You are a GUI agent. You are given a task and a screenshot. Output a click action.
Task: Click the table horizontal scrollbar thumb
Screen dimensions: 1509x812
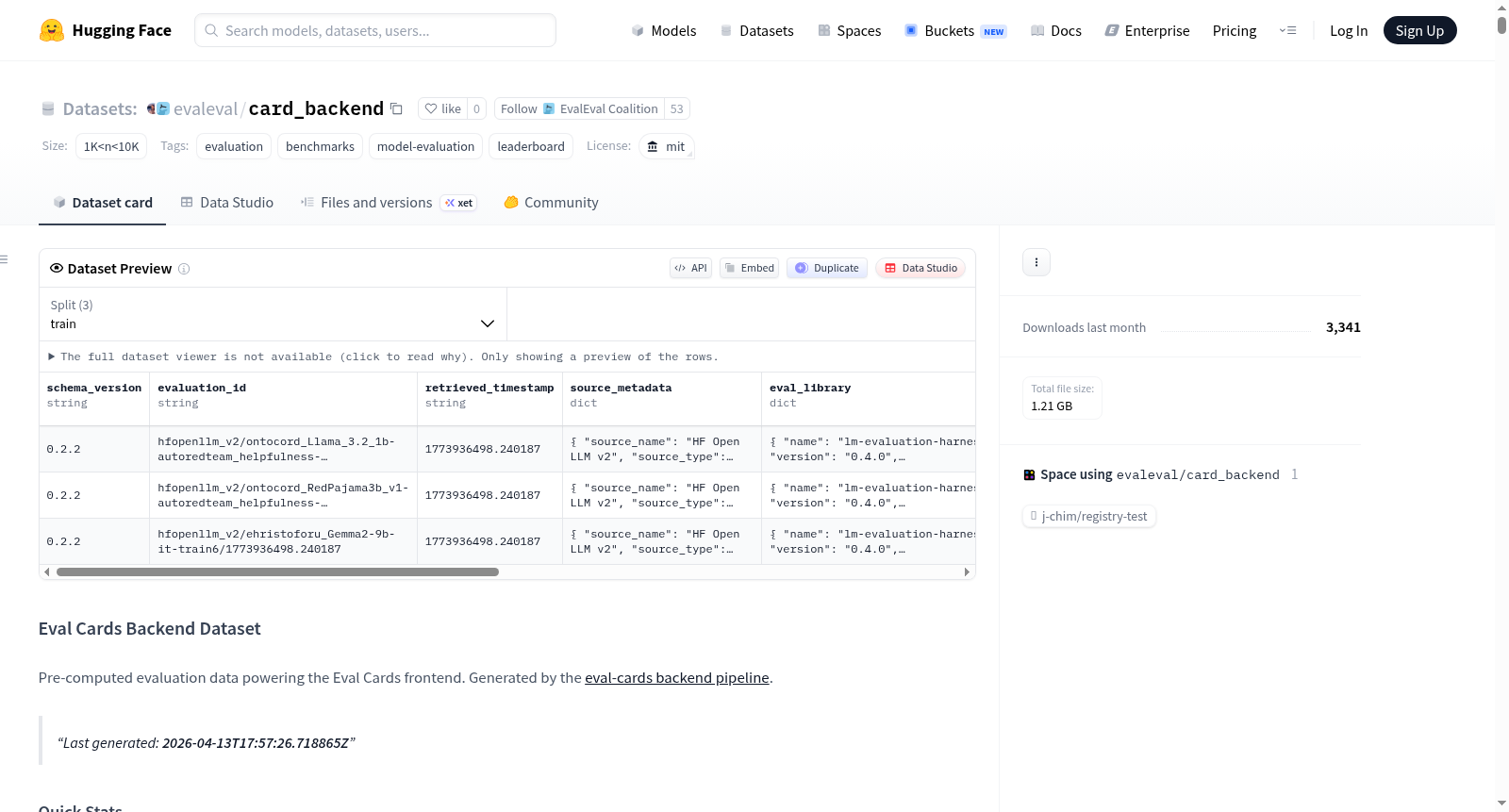point(277,572)
